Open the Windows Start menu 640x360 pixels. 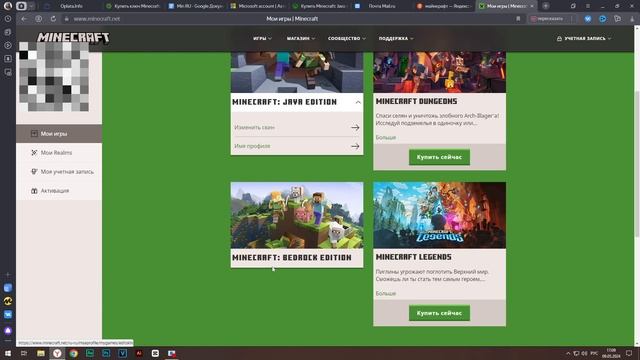(8, 353)
